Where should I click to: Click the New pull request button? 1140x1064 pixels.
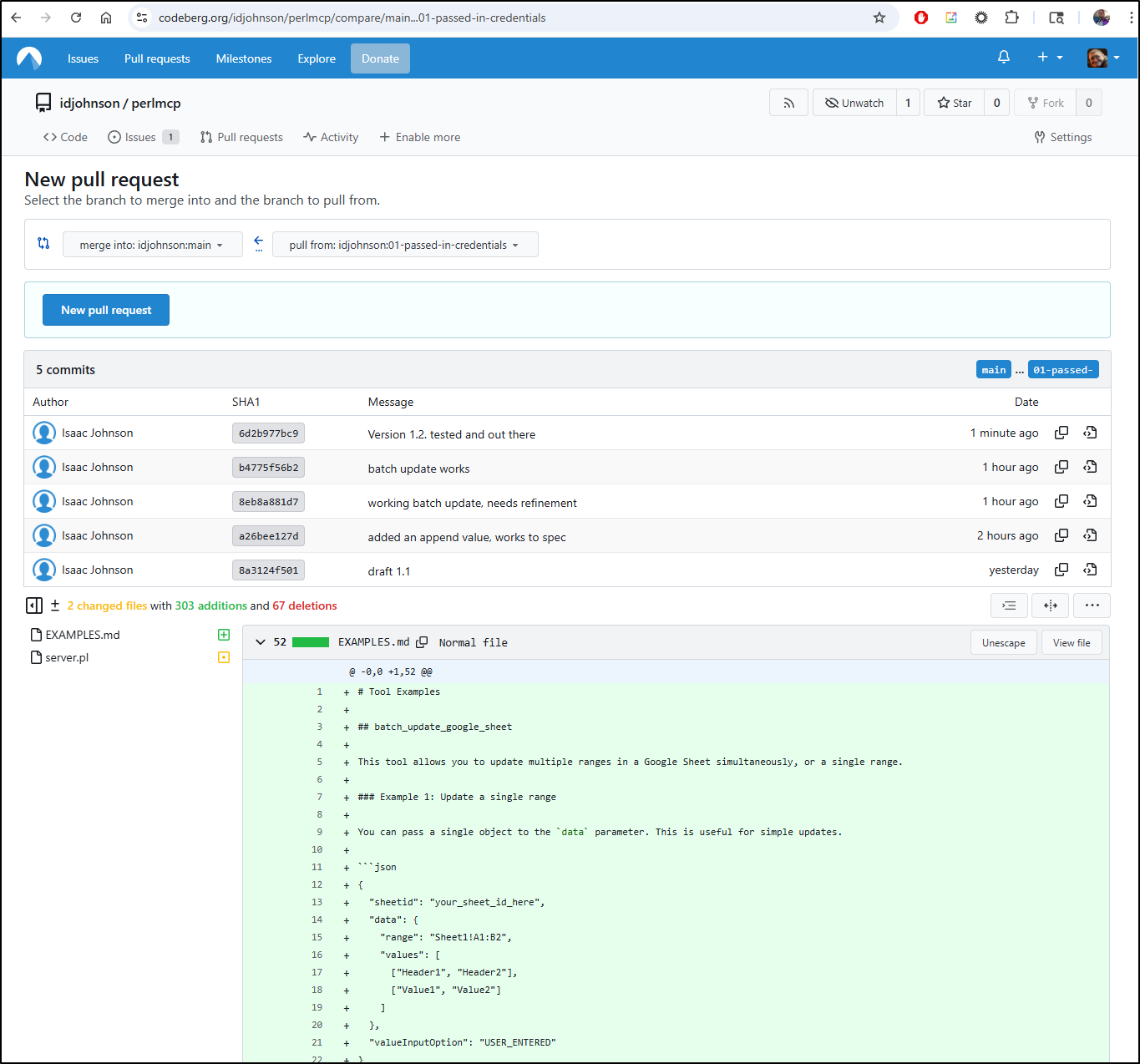click(x=106, y=310)
